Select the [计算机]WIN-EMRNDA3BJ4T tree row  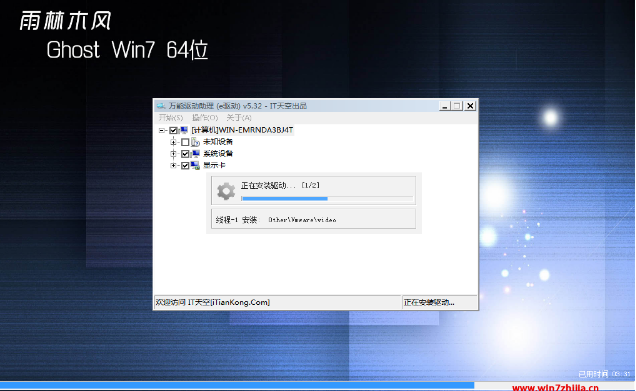pos(242,130)
